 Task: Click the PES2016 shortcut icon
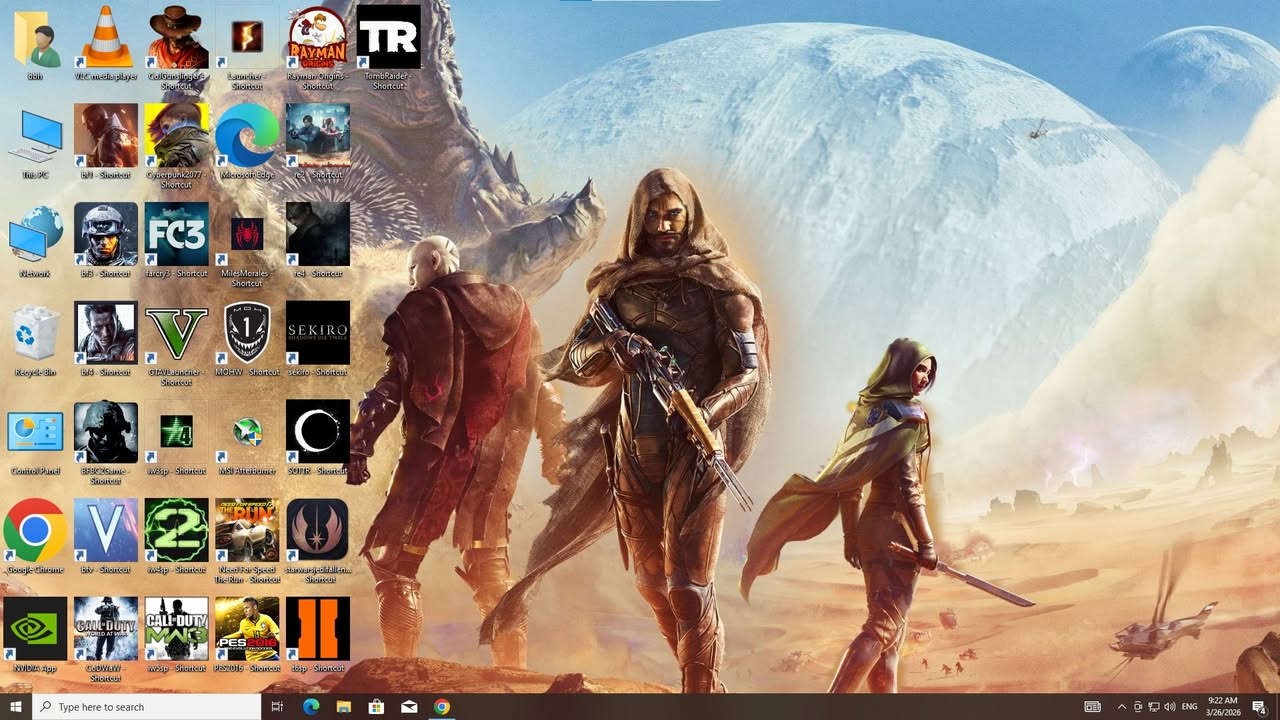(x=246, y=629)
